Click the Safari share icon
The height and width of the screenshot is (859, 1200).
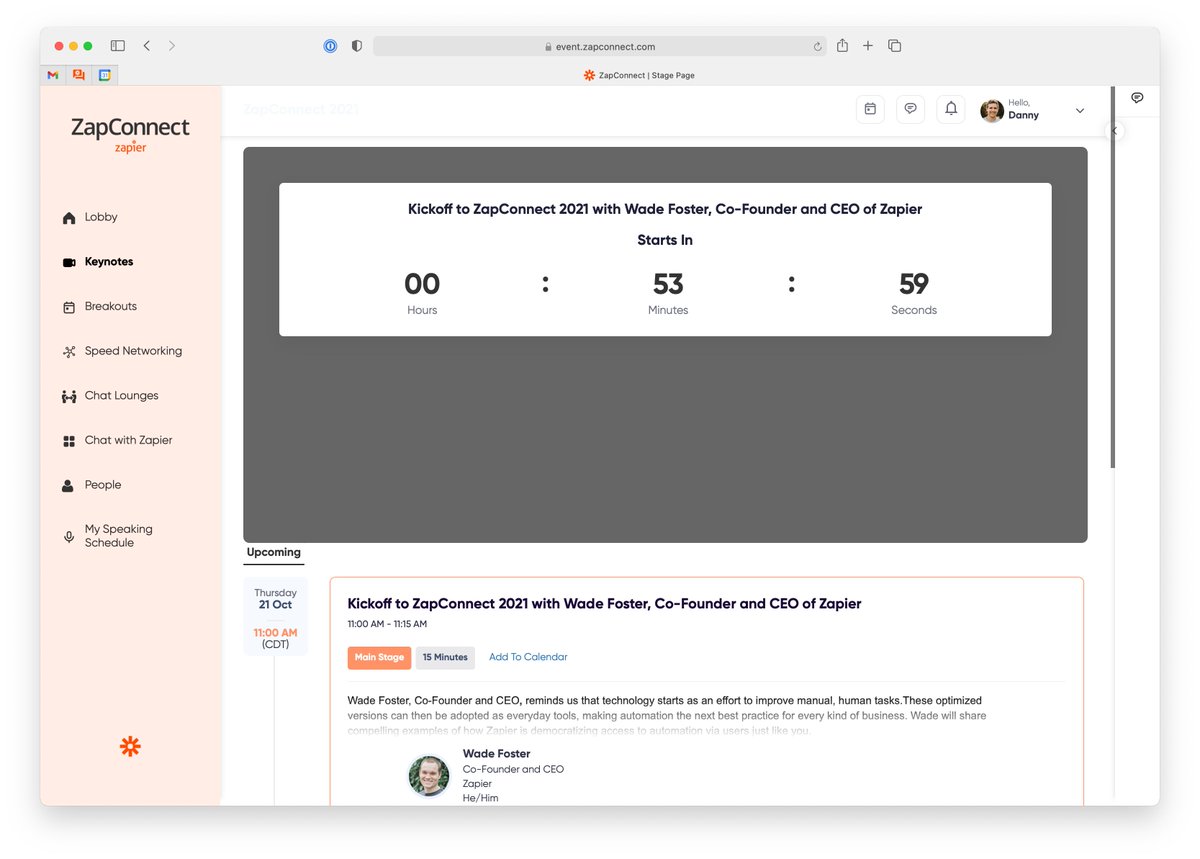pyautogui.click(x=842, y=45)
